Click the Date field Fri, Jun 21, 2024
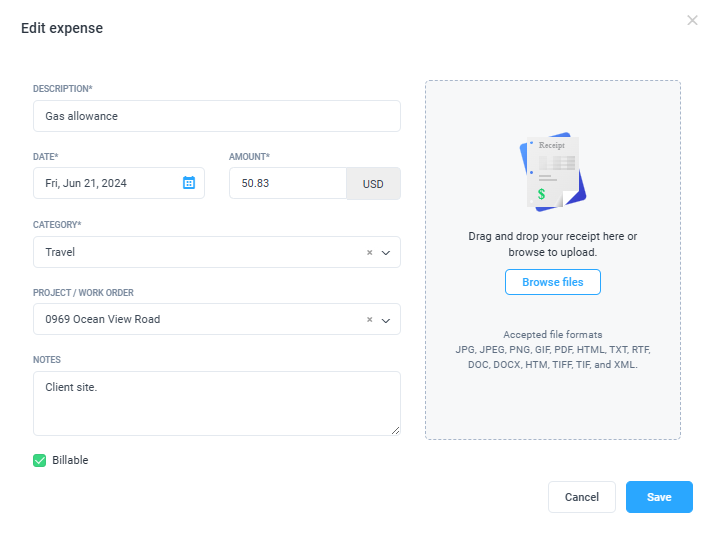 coord(119,183)
